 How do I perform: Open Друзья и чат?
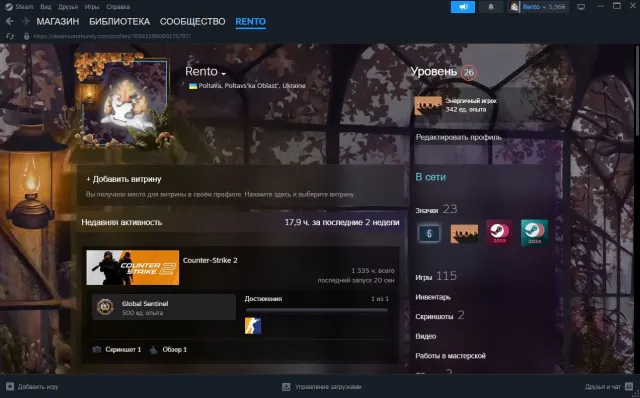point(602,387)
